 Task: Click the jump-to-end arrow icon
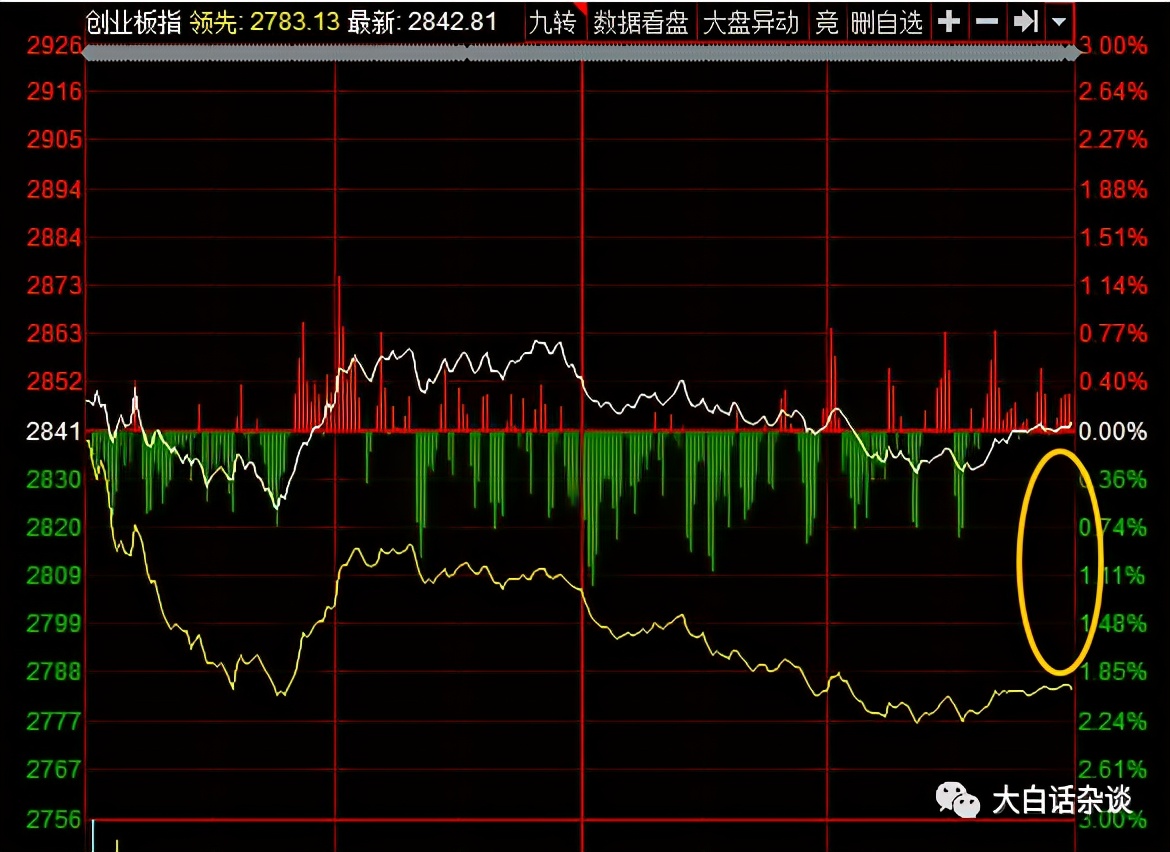(1025, 22)
